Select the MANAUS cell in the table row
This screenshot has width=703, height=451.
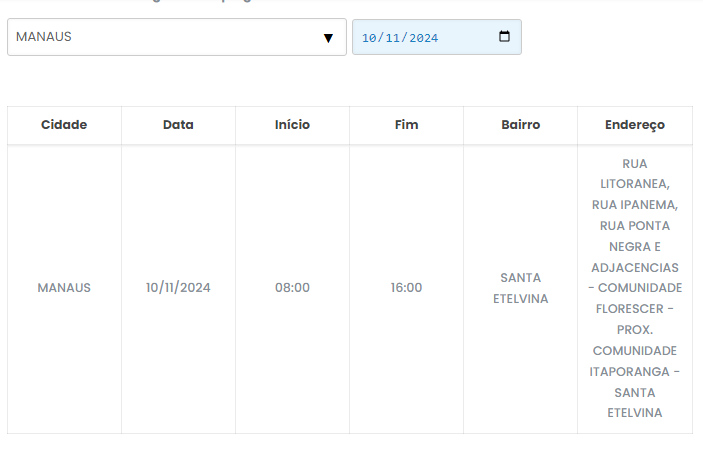point(64,288)
